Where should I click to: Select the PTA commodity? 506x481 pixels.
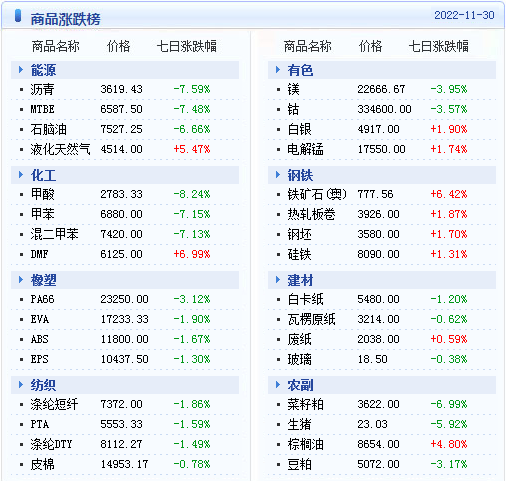click(x=40, y=424)
